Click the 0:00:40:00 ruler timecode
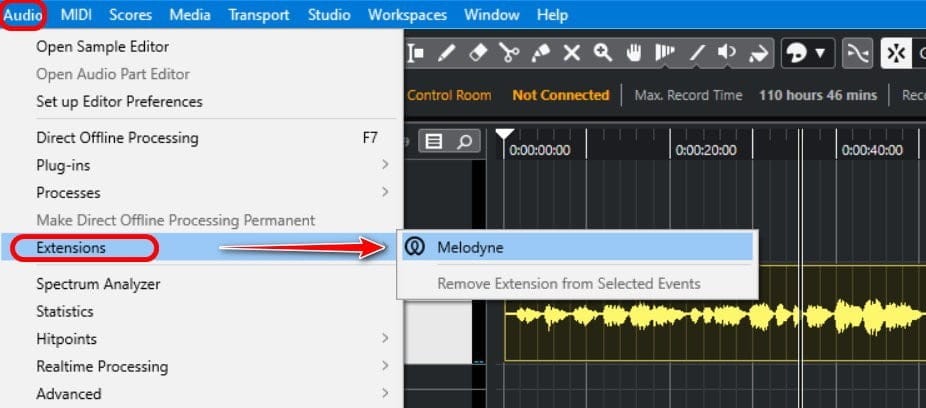Screen dimensions: 926x408 pos(872,151)
